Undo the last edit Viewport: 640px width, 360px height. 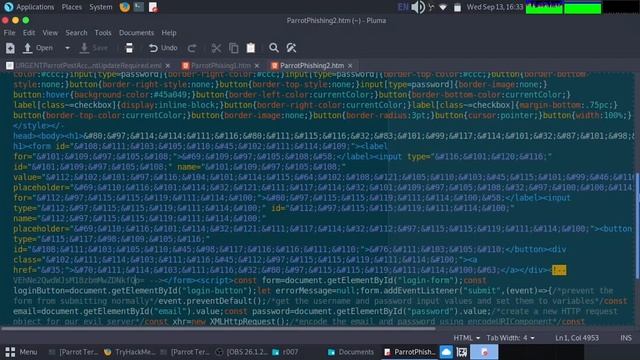[x=163, y=48]
